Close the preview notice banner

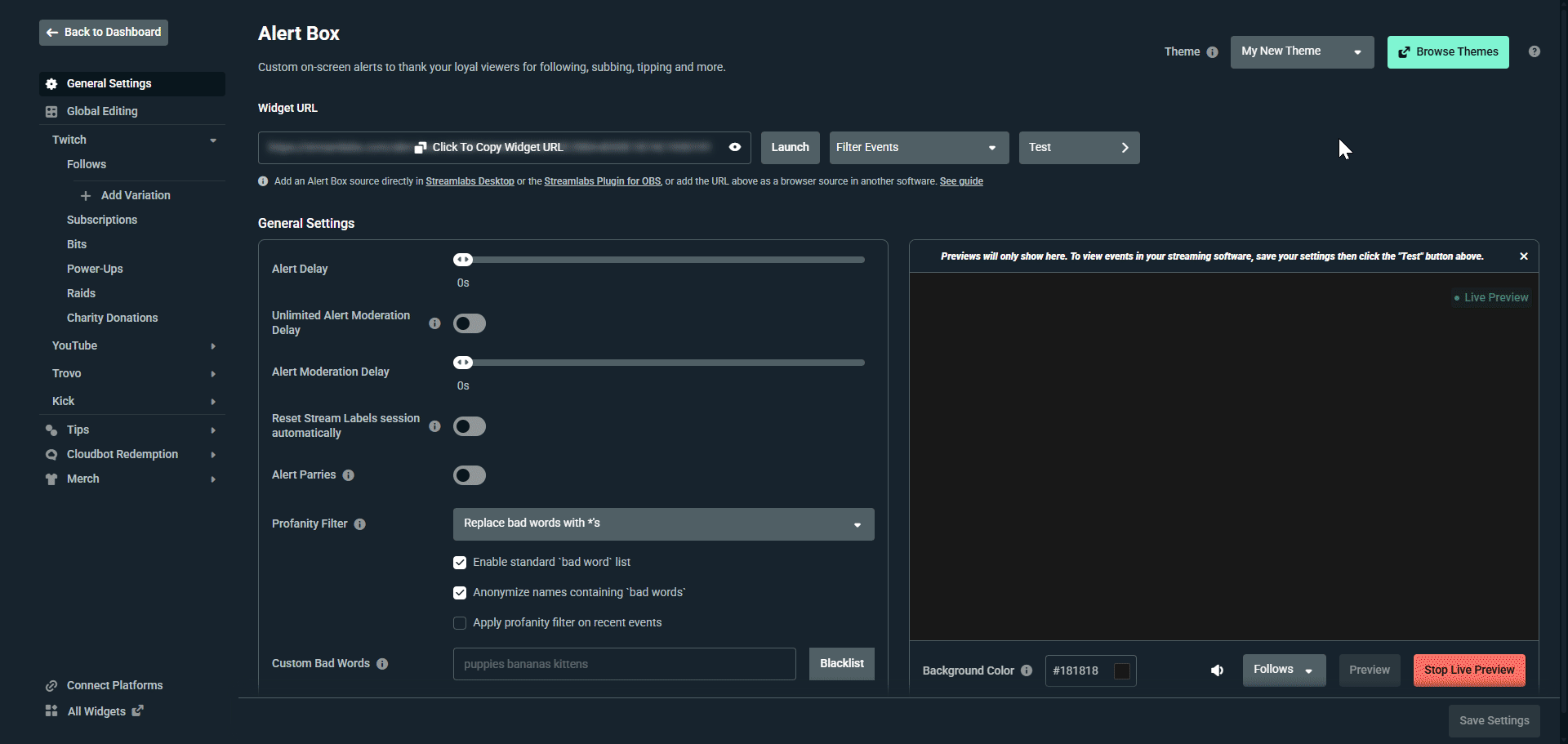1524,256
